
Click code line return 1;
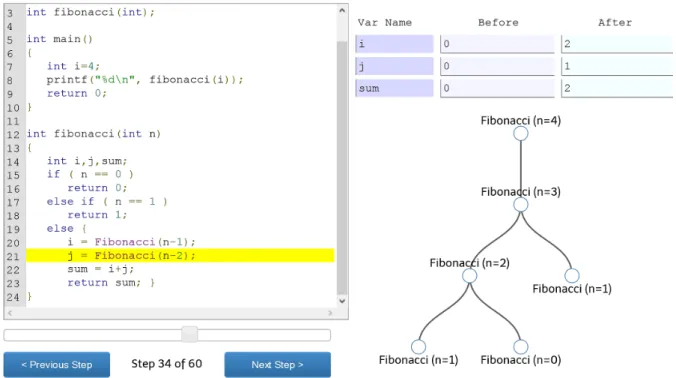coord(97,215)
